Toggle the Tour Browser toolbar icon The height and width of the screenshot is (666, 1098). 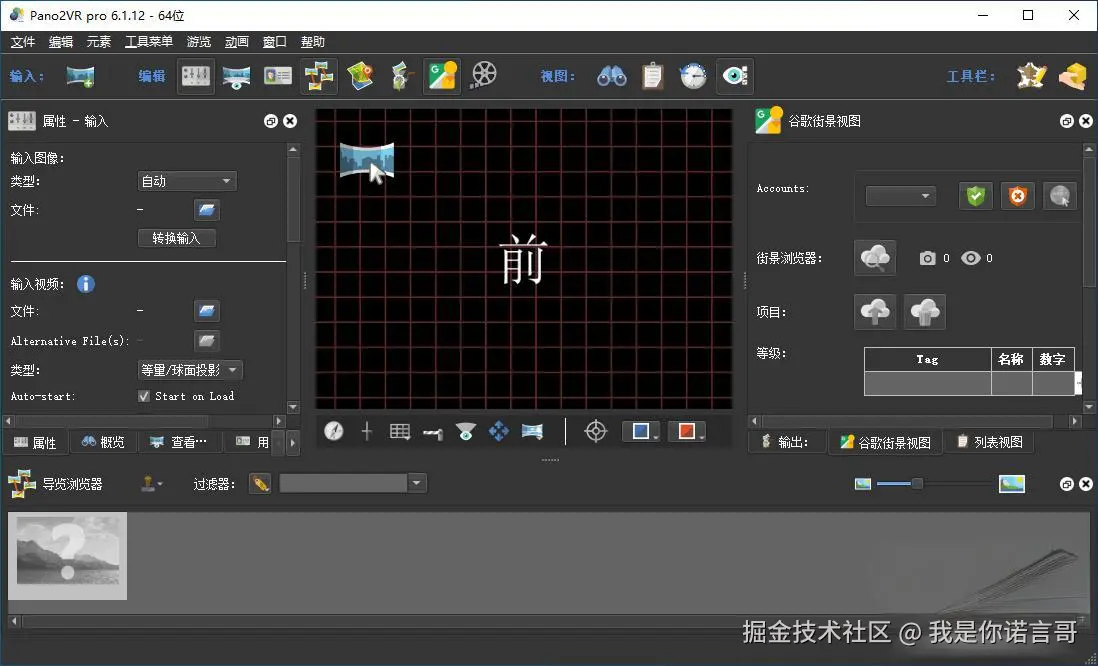coord(319,76)
